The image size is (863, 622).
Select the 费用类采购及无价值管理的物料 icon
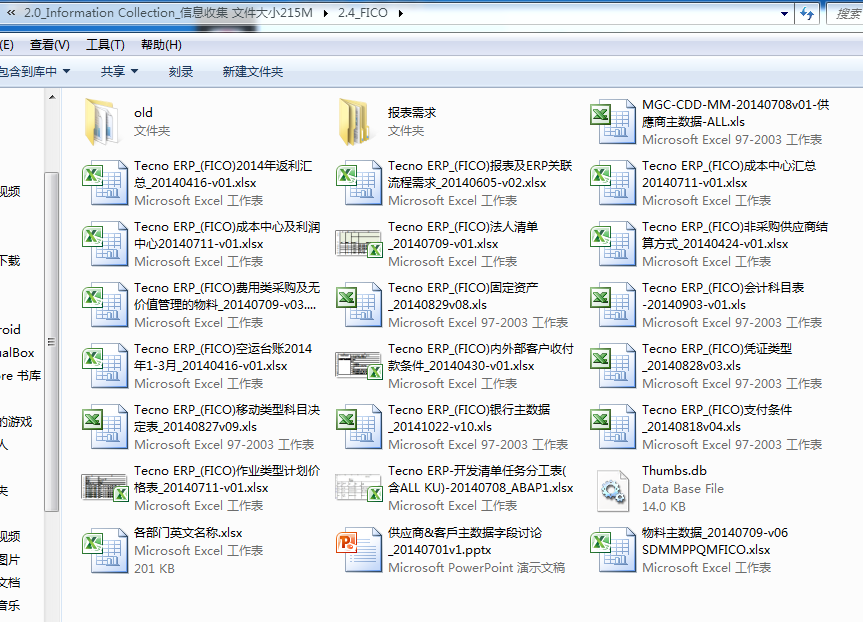click(105, 305)
